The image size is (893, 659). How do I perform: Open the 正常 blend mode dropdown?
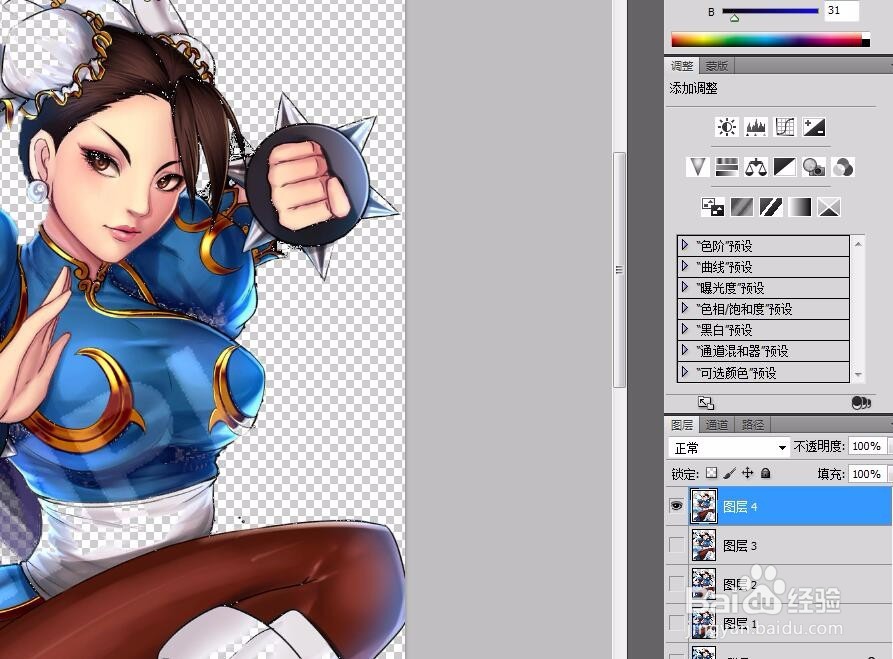click(729, 448)
